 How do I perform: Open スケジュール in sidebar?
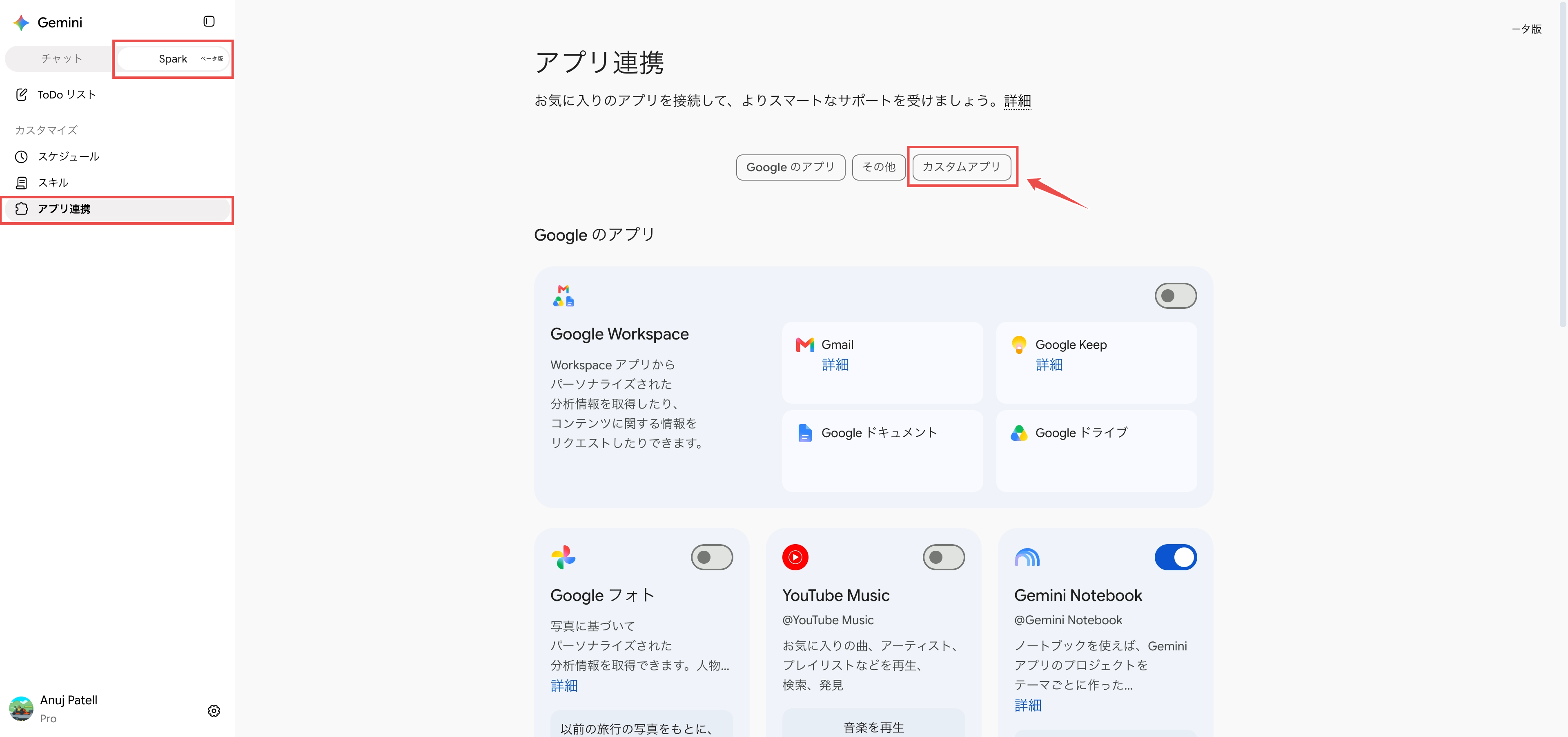click(118, 156)
